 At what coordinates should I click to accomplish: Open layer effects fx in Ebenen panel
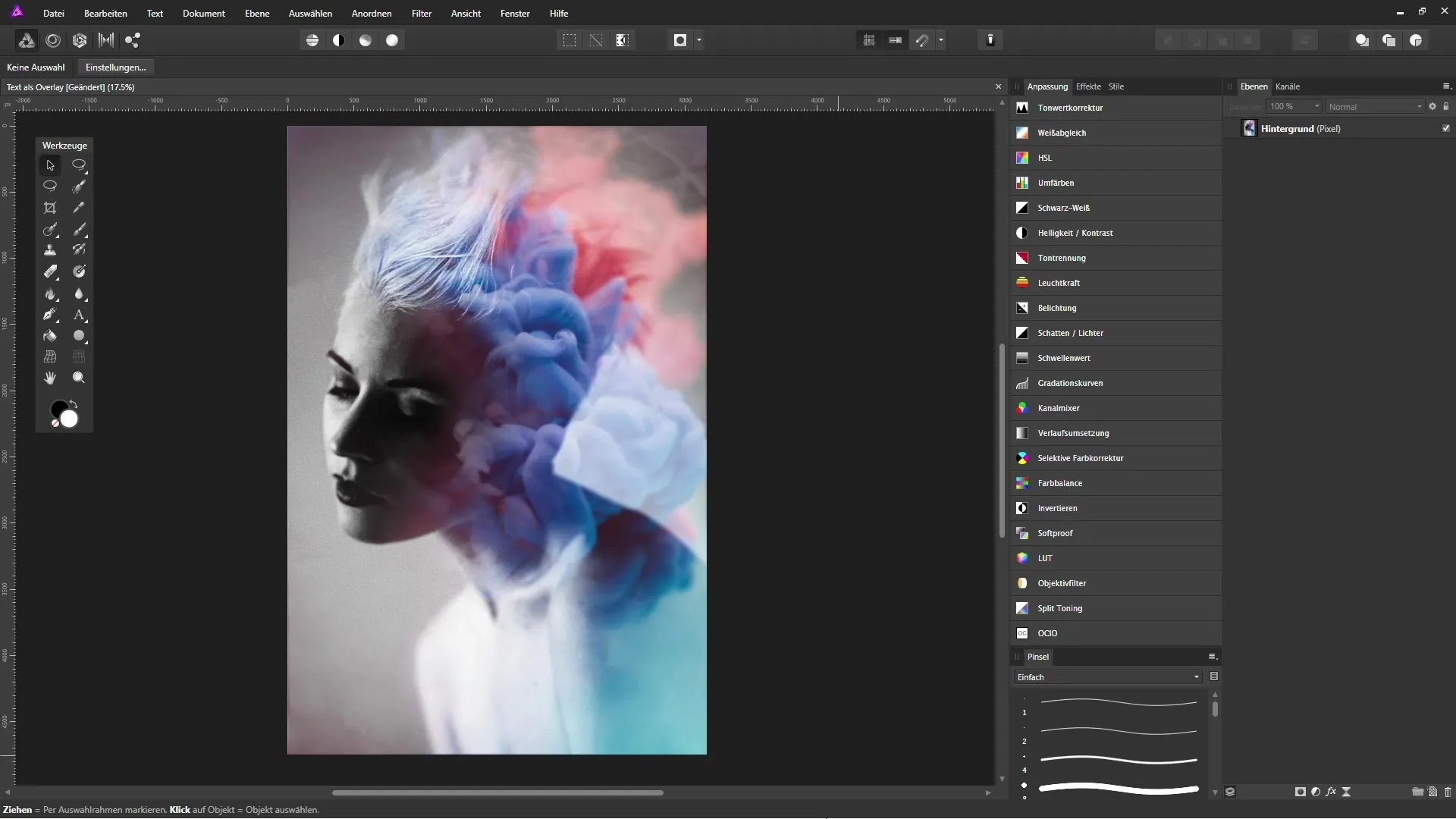tap(1331, 792)
